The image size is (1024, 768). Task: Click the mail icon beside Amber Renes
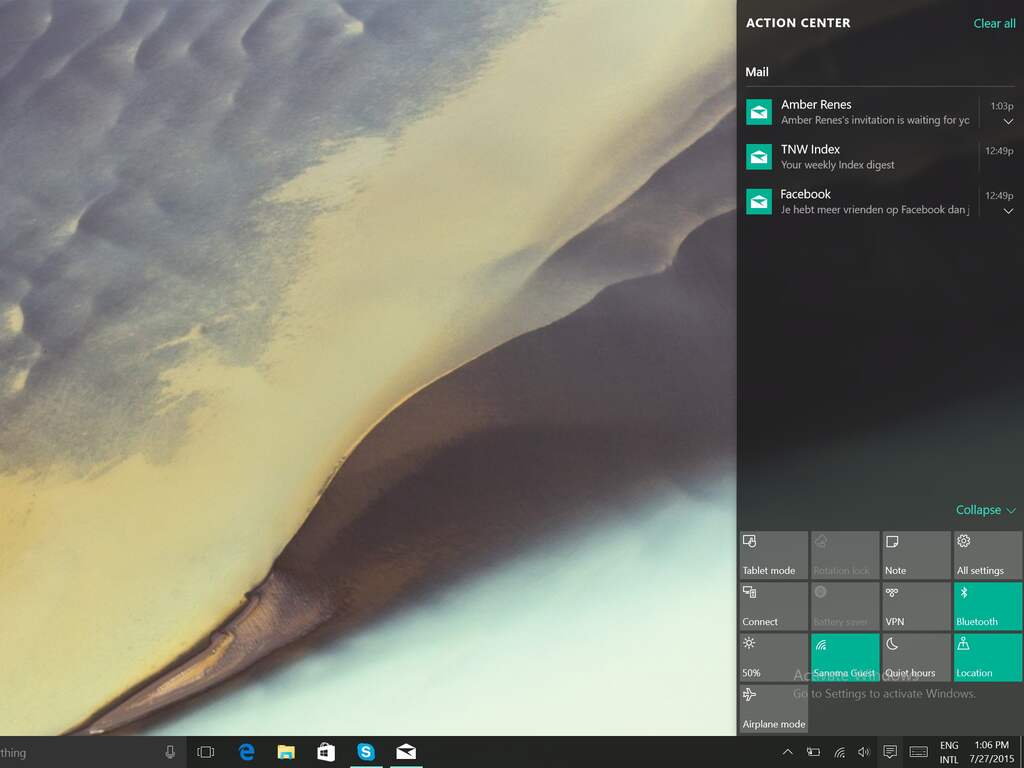[759, 112]
